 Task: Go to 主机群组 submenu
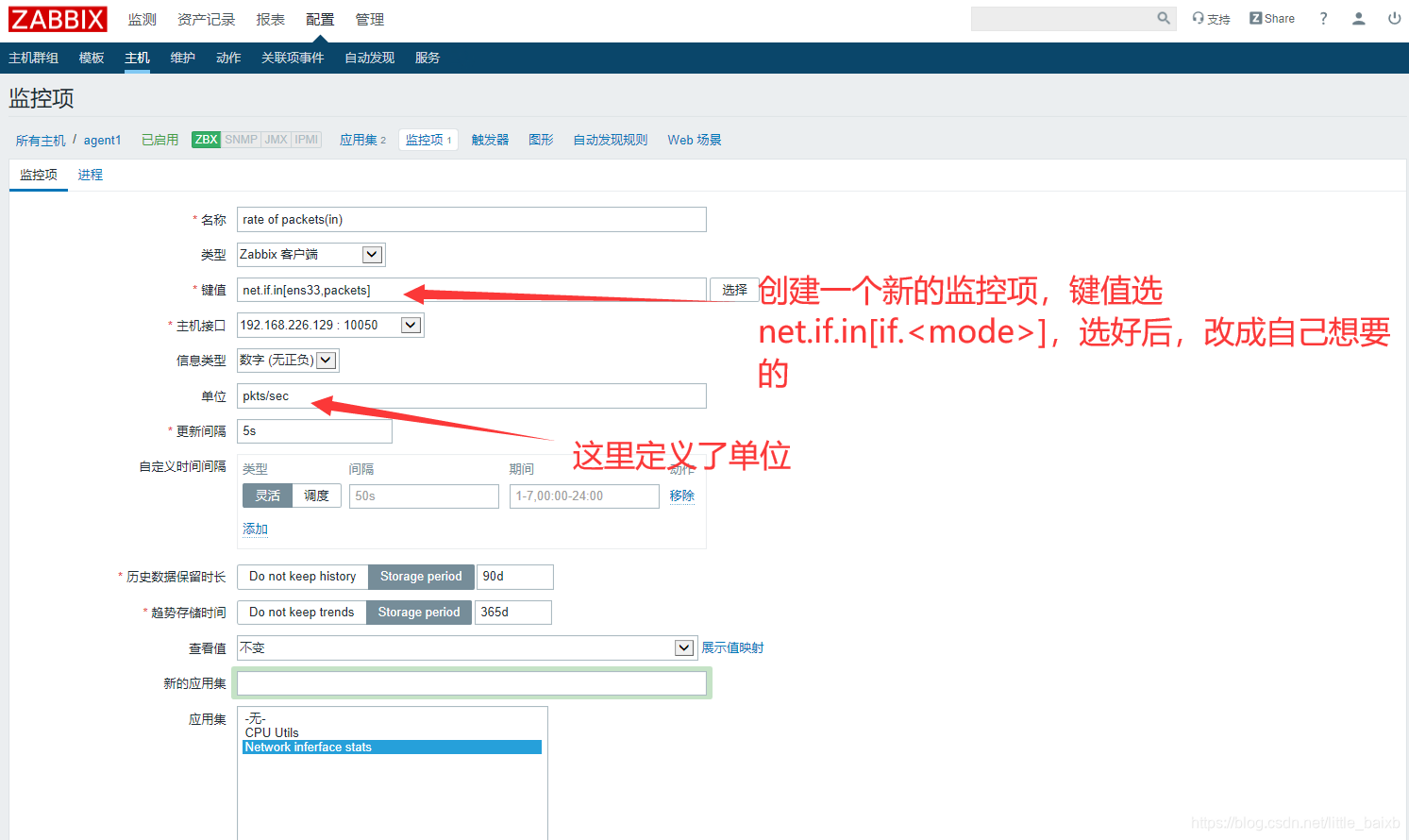point(34,59)
